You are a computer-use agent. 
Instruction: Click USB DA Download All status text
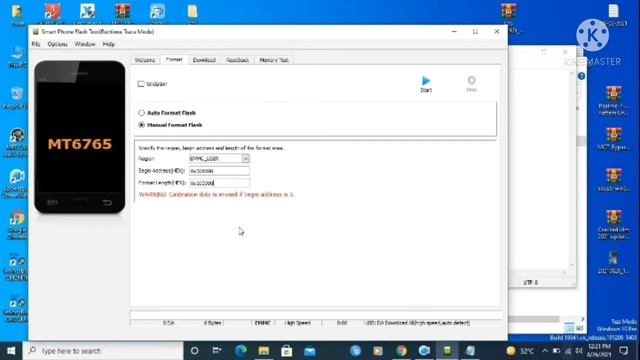click(417, 323)
